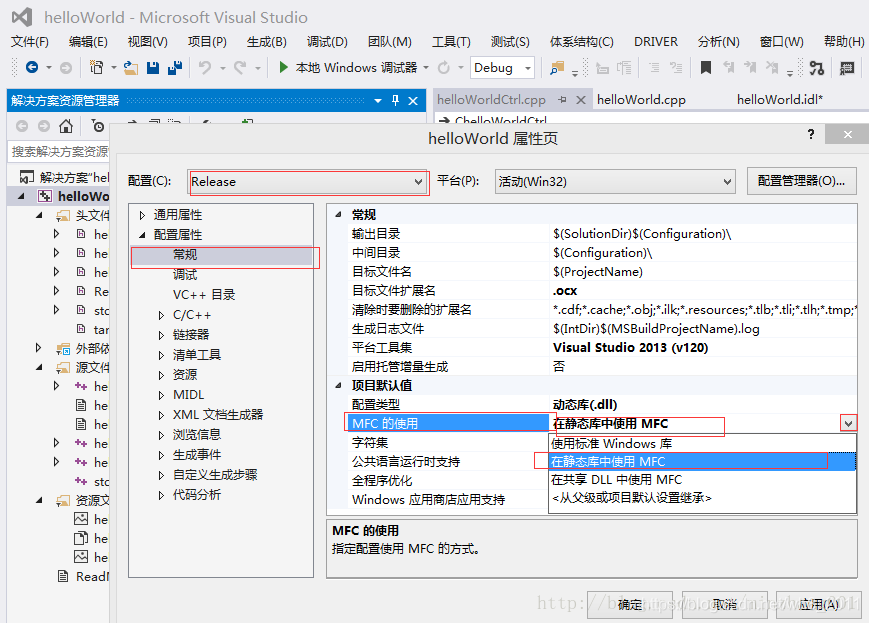Click the 字符集 property row

tap(447, 443)
